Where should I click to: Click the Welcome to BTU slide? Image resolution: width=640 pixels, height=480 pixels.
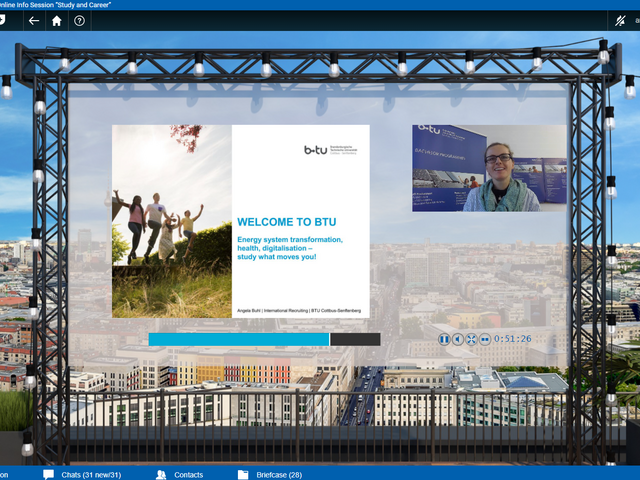pos(241,221)
